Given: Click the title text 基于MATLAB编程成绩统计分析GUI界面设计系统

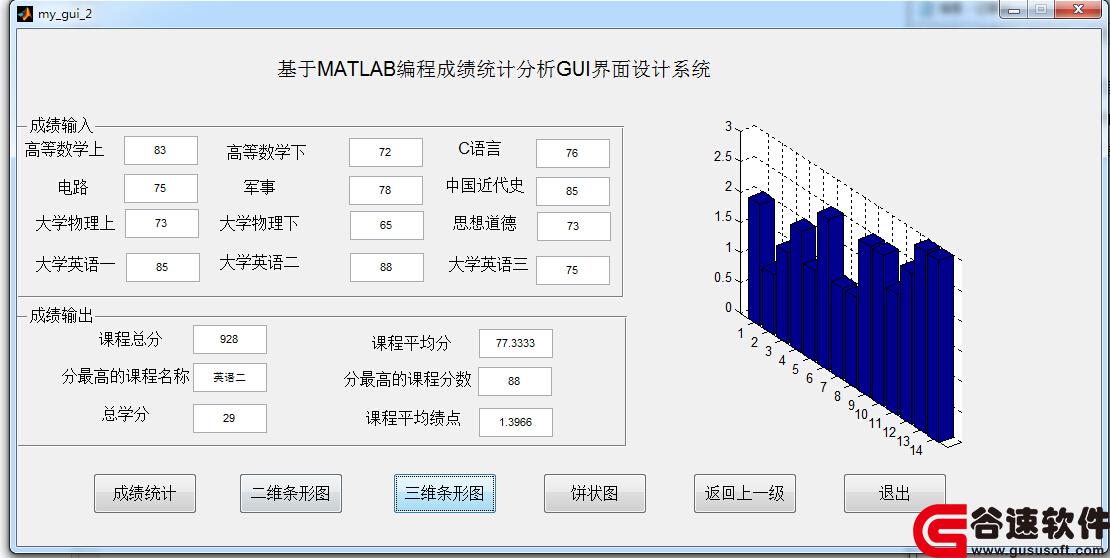Looking at the screenshot, I should pyautogui.click(x=493, y=69).
